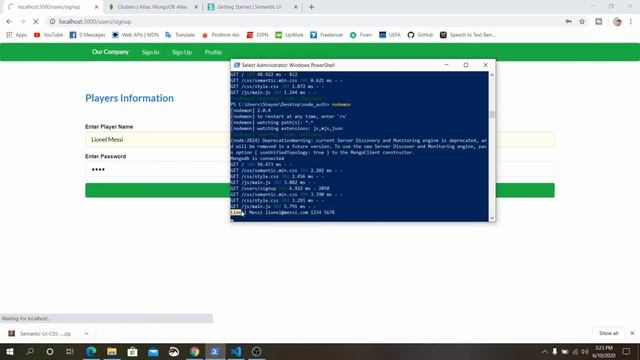Open the Windows Start menu
This screenshot has width=640, height=360.
pyautogui.click(x=10, y=351)
